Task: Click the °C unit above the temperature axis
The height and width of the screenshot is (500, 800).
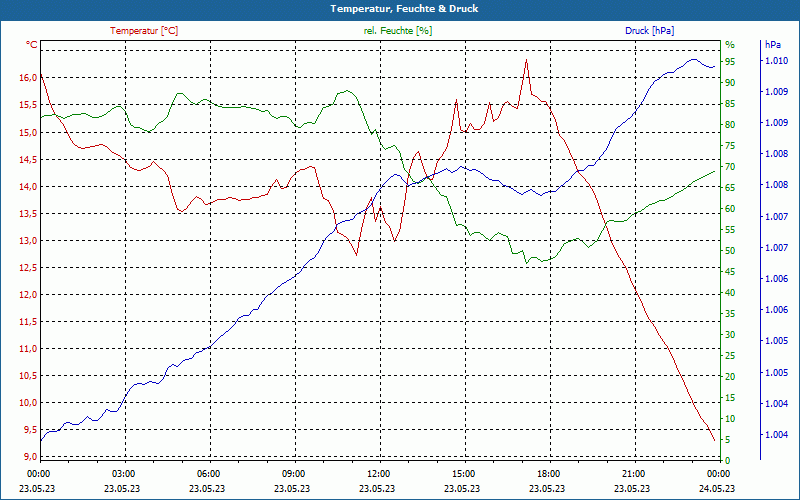Action: click(32, 45)
